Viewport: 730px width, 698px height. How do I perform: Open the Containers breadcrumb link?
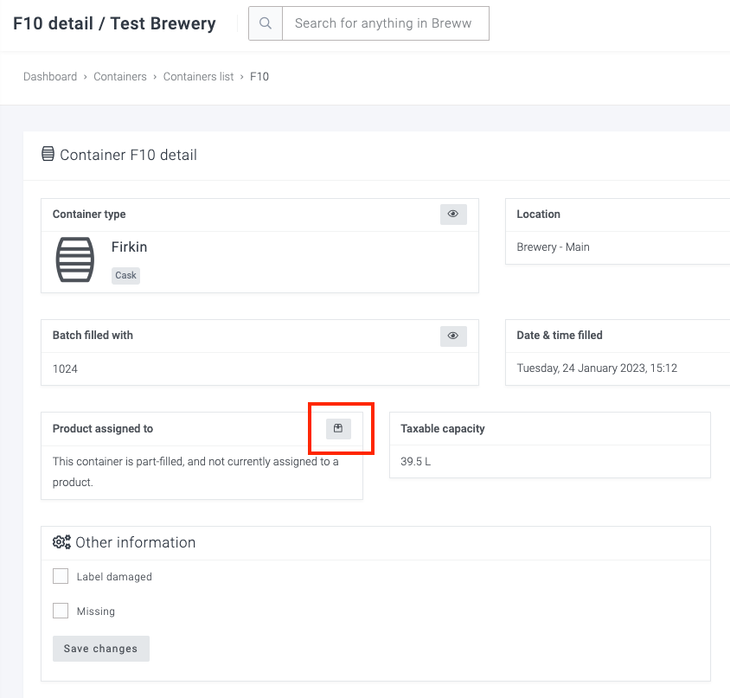[120, 77]
